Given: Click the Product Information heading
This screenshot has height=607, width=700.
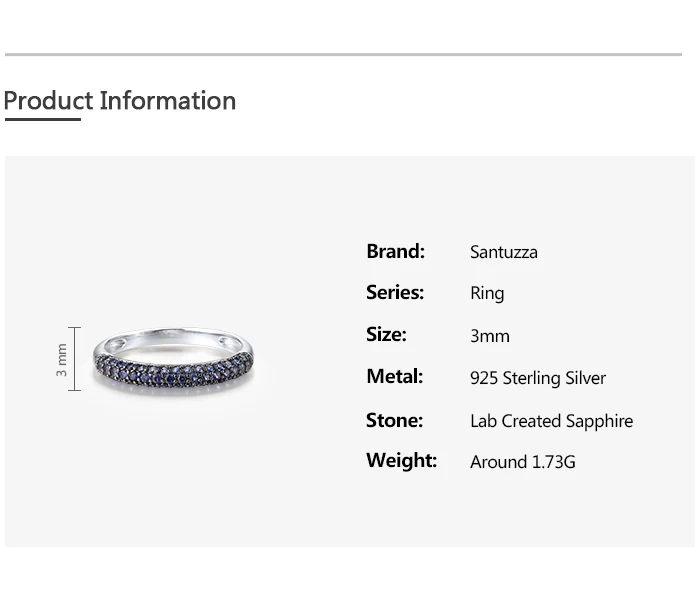Looking at the screenshot, I should (120, 100).
